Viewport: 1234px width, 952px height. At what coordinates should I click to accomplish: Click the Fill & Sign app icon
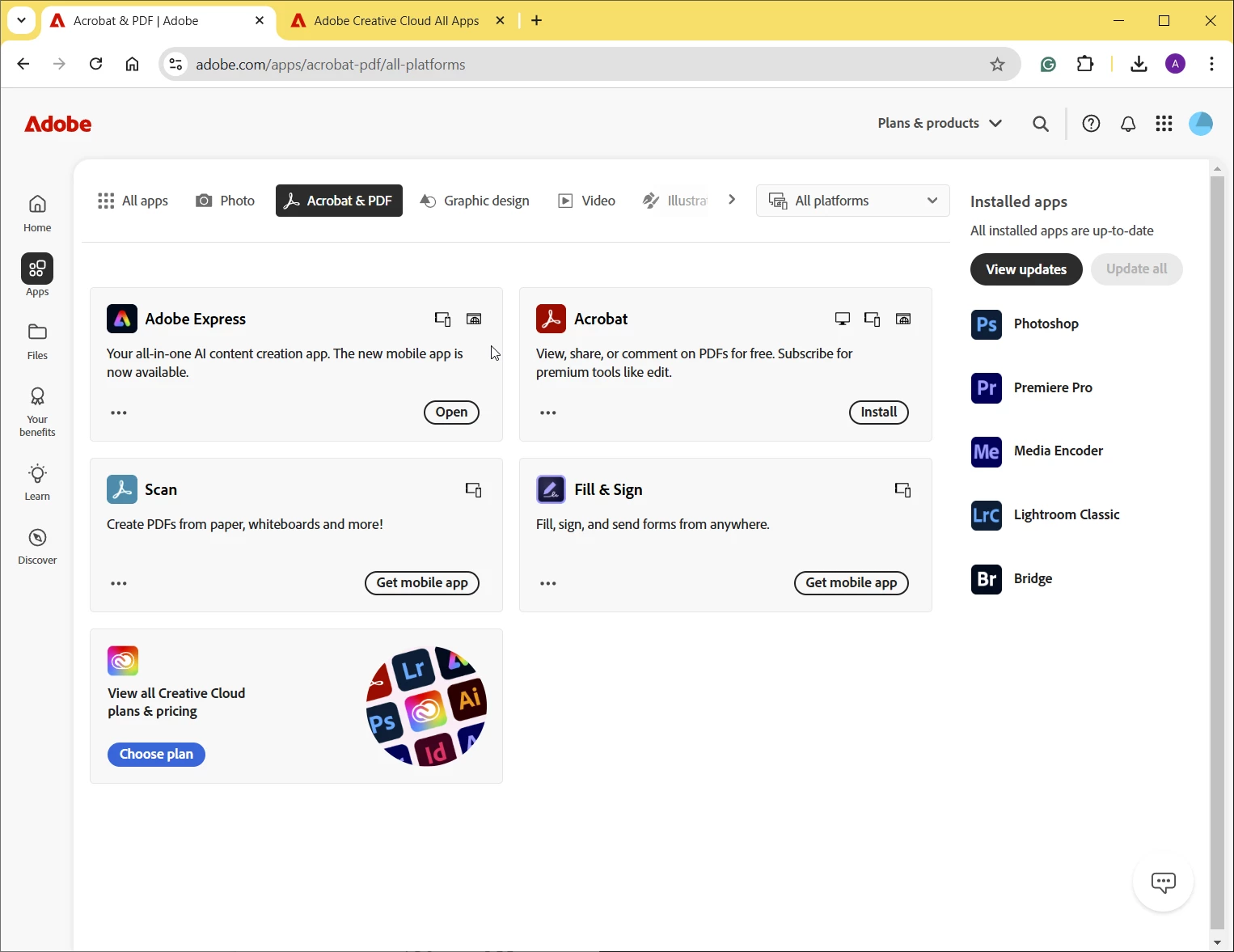(551, 489)
